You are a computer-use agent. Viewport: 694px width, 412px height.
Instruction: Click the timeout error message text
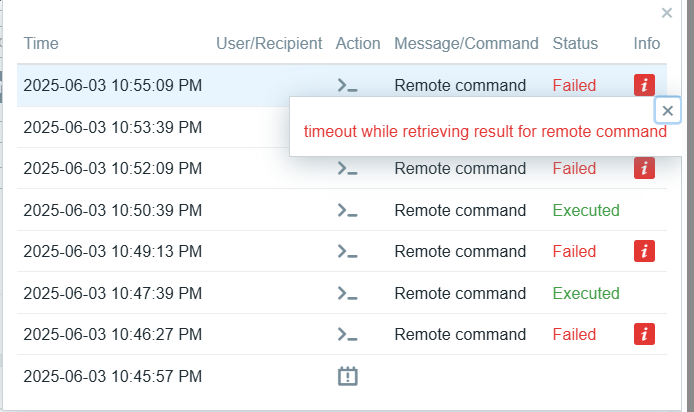485,131
